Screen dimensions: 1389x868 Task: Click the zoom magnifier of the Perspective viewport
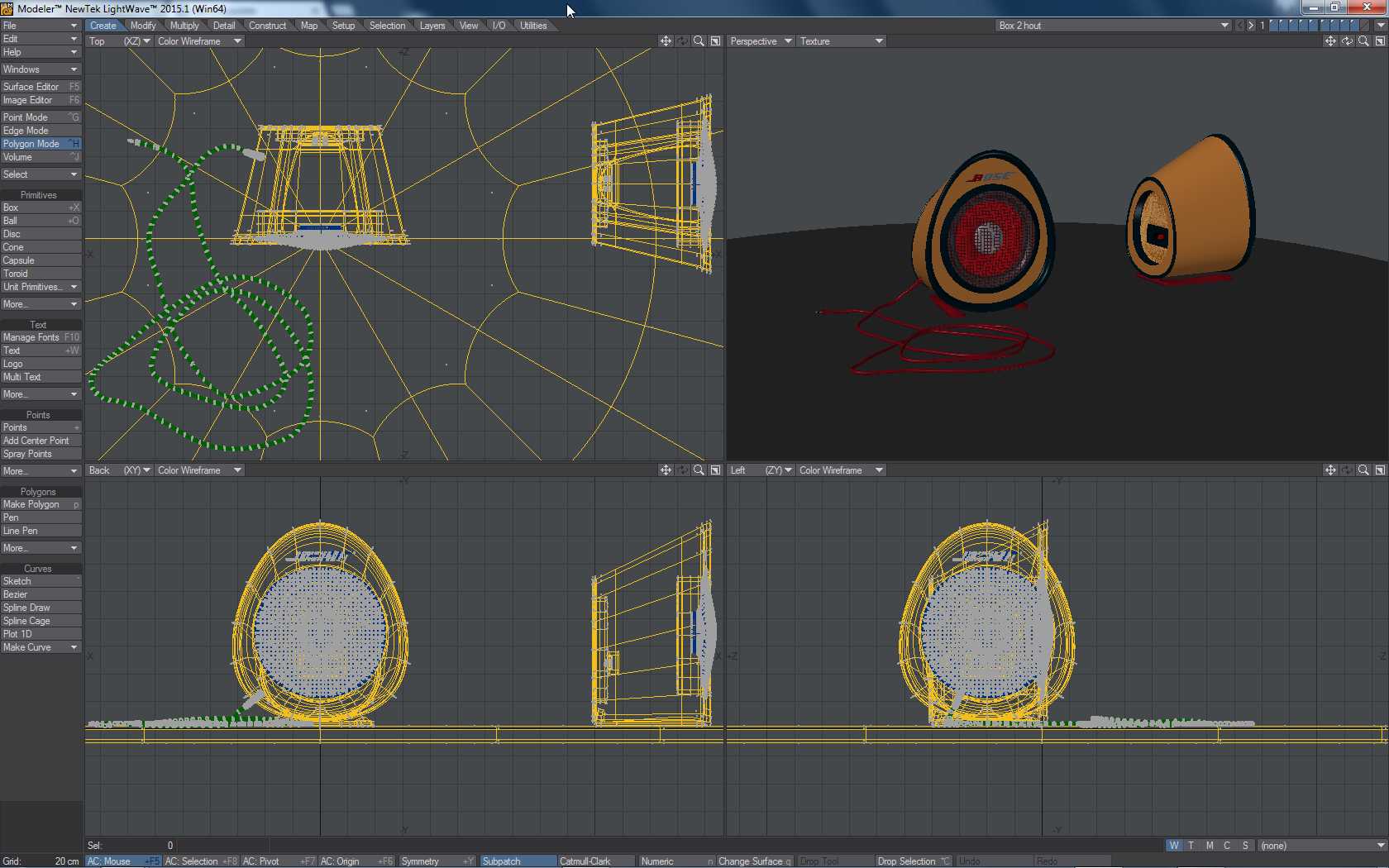click(x=1364, y=41)
